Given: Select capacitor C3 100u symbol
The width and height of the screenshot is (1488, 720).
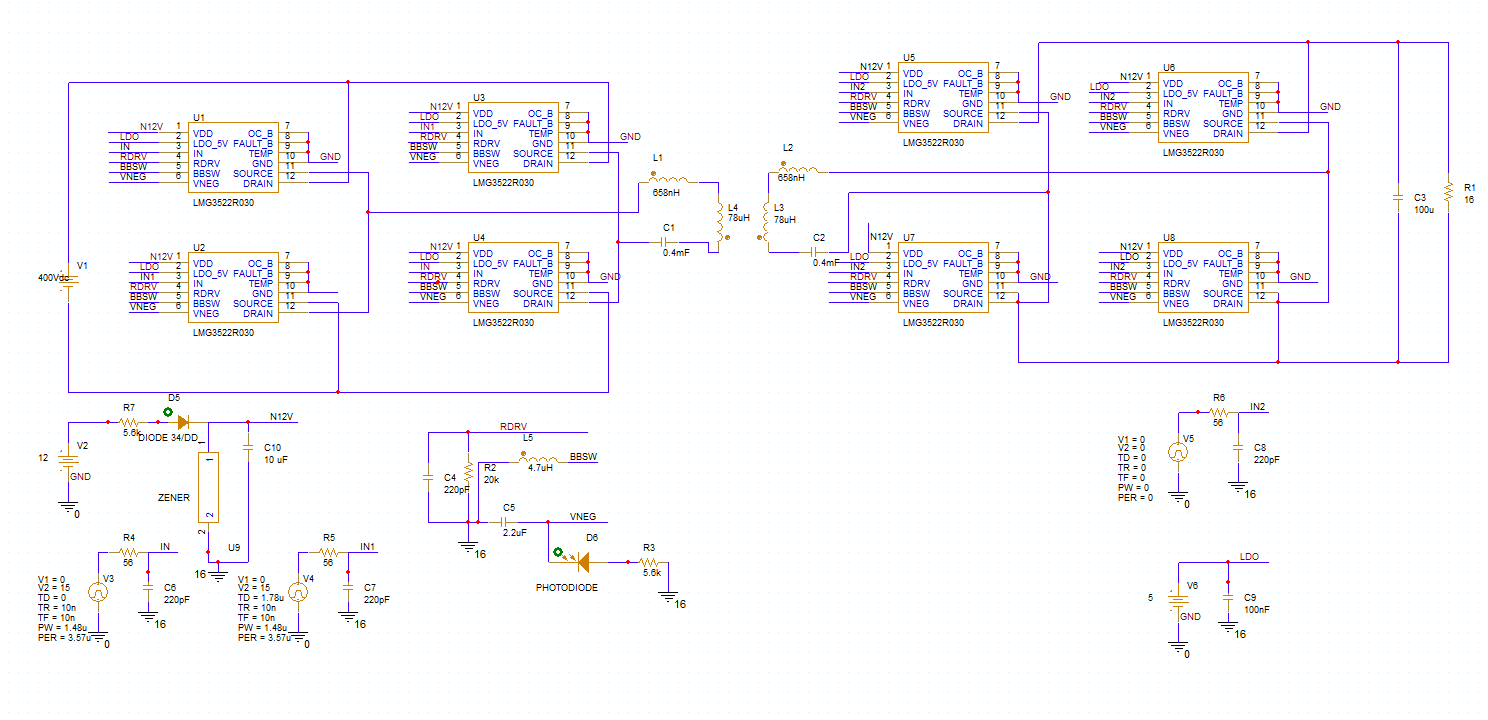Looking at the screenshot, I should click(1398, 200).
